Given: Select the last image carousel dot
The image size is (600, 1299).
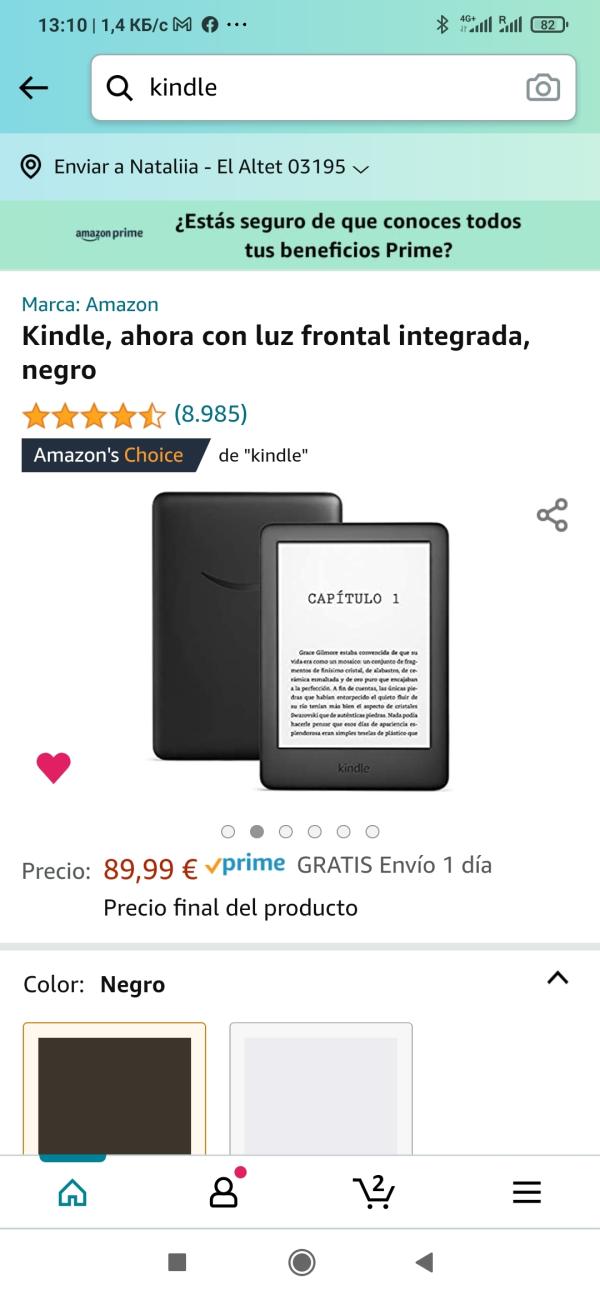Looking at the screenshot, I should point(372,831).
